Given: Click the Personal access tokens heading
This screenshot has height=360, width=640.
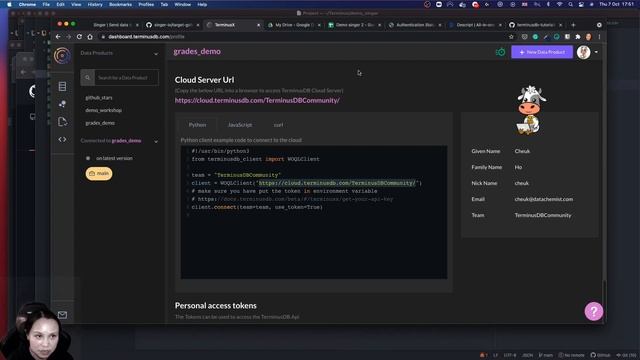Looking at the screenshot, I should pos(216,305).
